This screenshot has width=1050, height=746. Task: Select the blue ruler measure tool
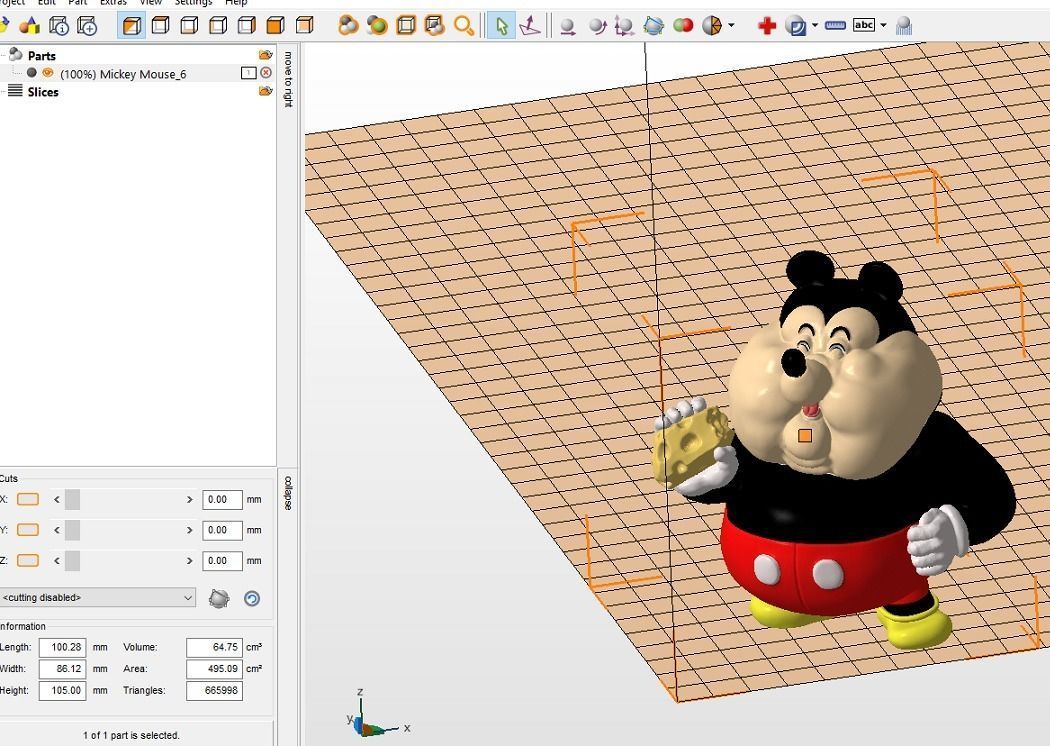[835, 25]
